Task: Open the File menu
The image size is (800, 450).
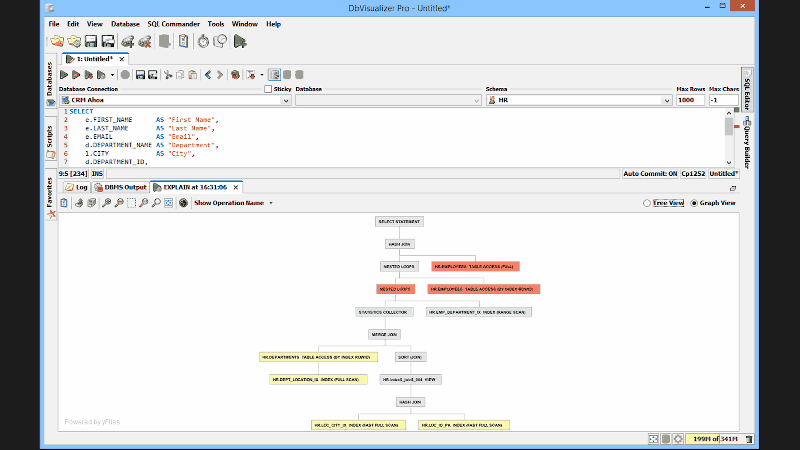Action: 54,24
